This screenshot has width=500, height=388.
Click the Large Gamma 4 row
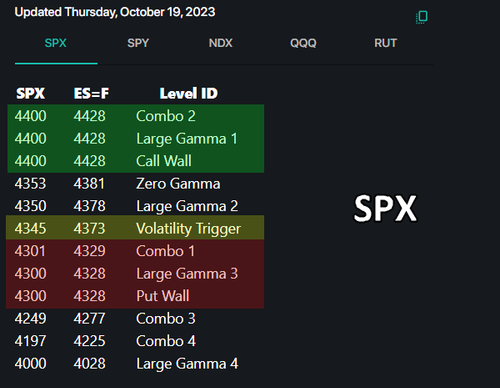[136, 364]
